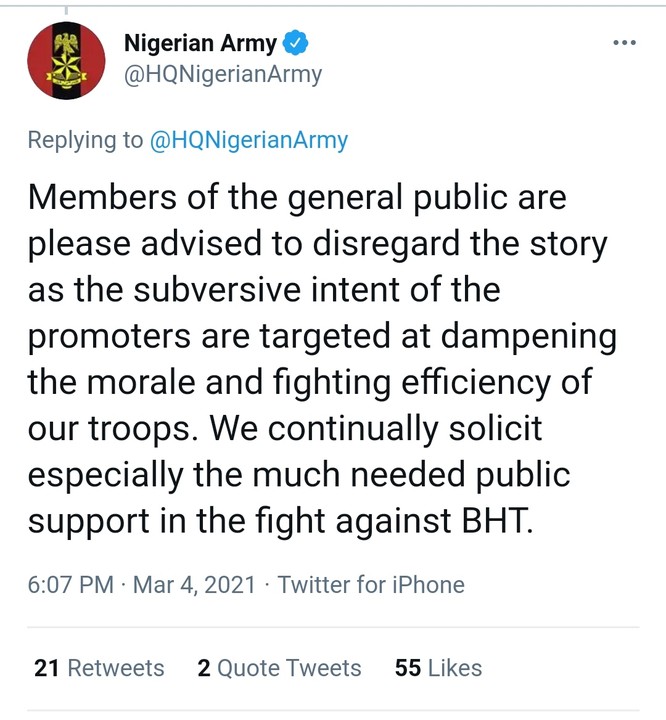The width and height of the screenshot is (666, 720).
Task: Click the quote tweet count number "2"
Action: tap(204, 668)
